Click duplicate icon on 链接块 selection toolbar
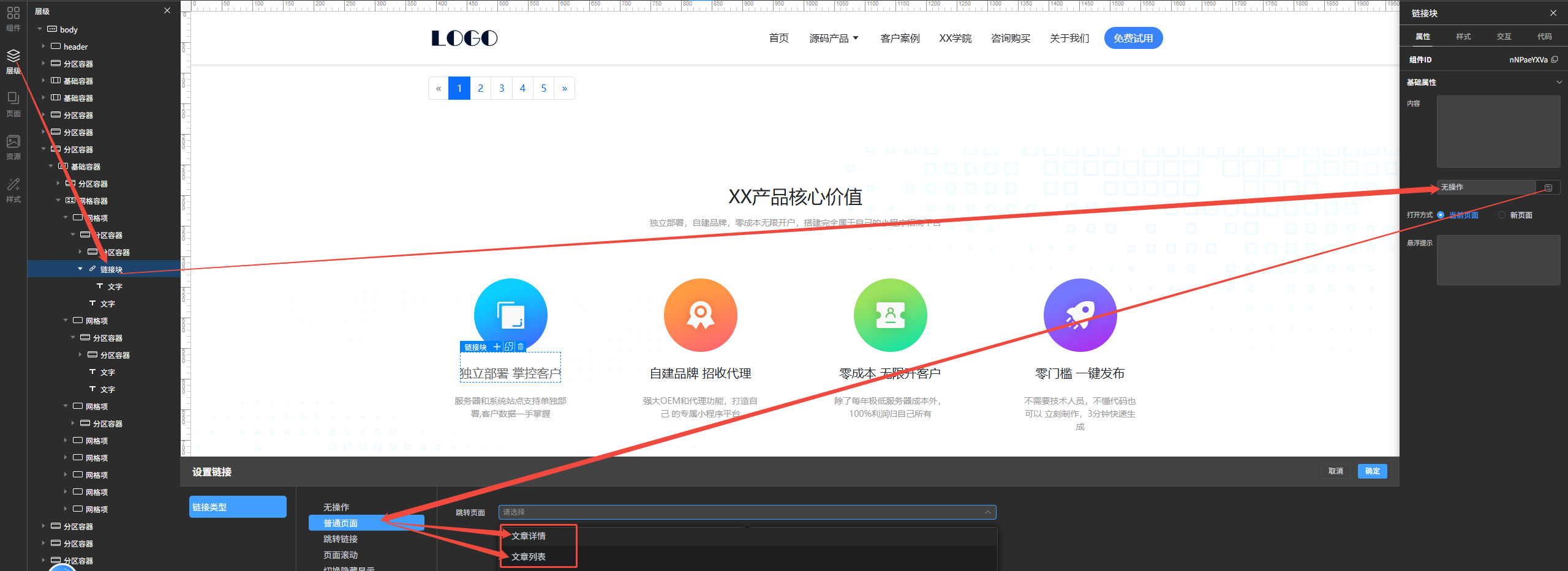The image size is (1568, 571). pyautogui.click(x=509, y=347)
